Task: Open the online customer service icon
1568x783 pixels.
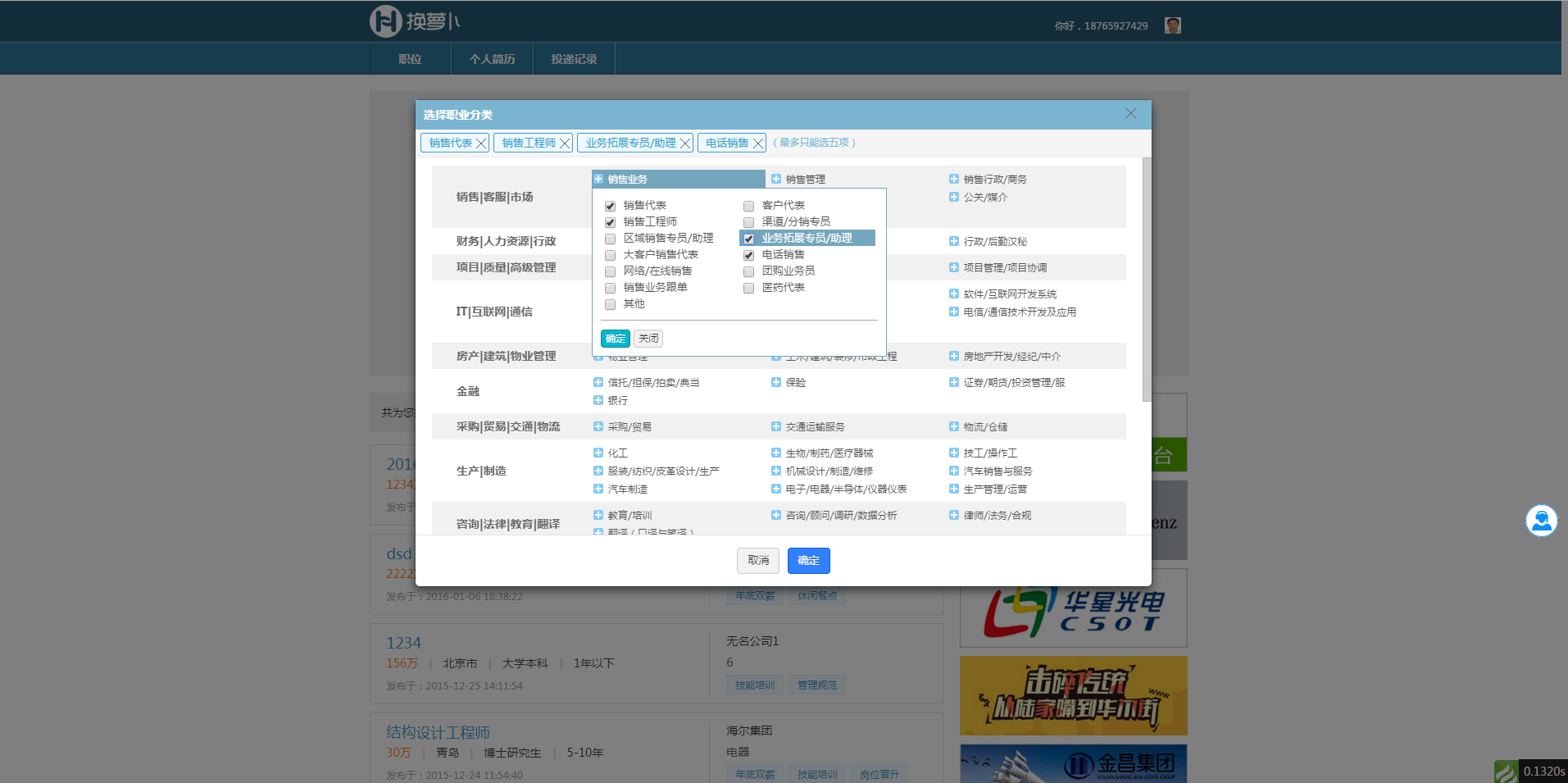Action: coord(1541,521)
